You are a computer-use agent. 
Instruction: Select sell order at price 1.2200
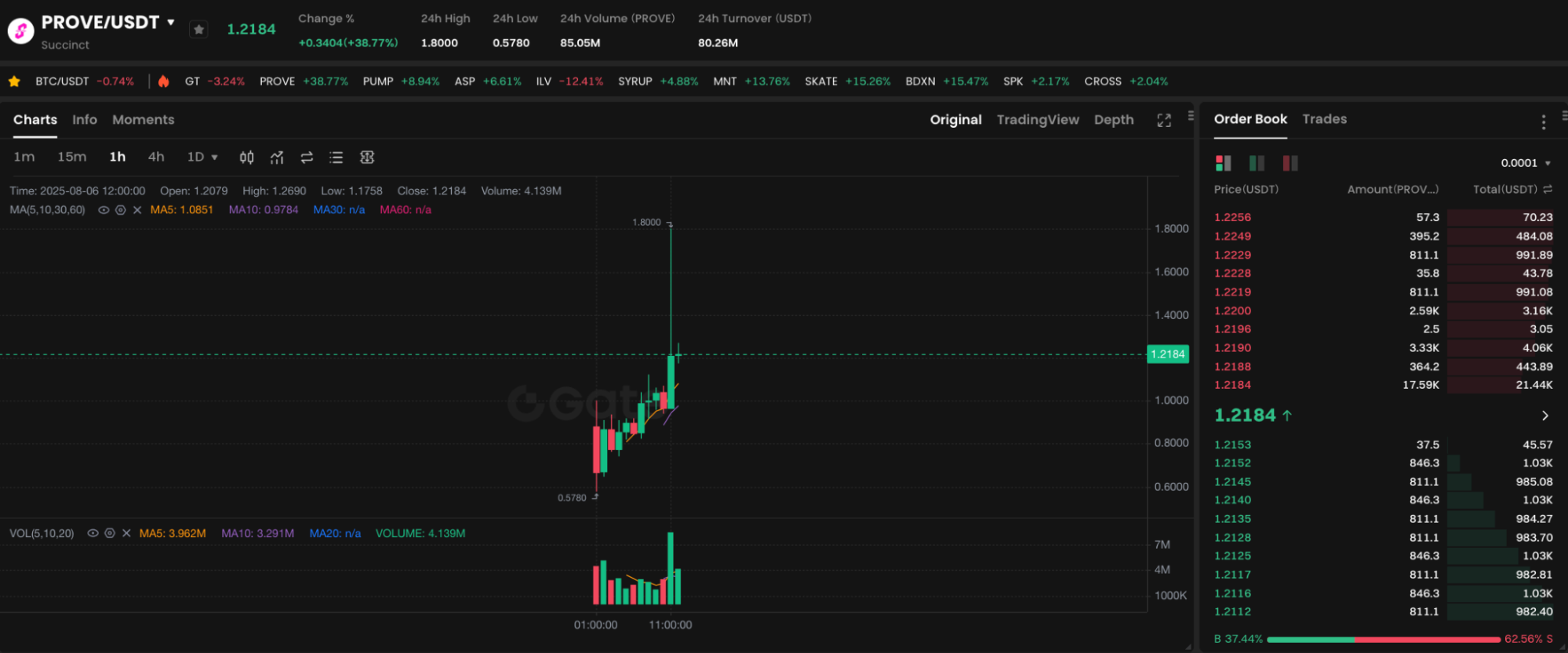click(x=1384, y=310)
